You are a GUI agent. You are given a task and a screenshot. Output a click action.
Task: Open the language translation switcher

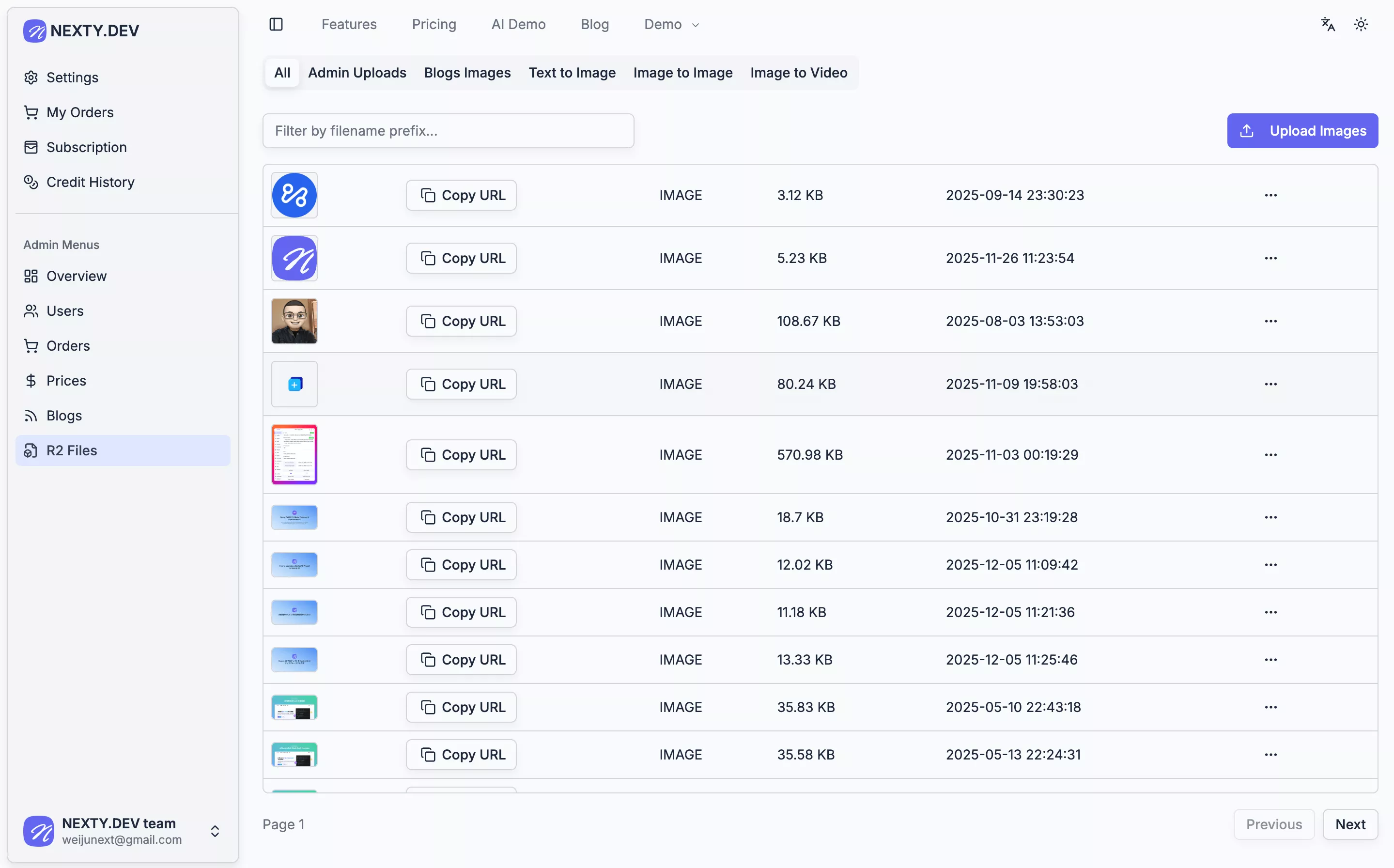[1328, 24]
